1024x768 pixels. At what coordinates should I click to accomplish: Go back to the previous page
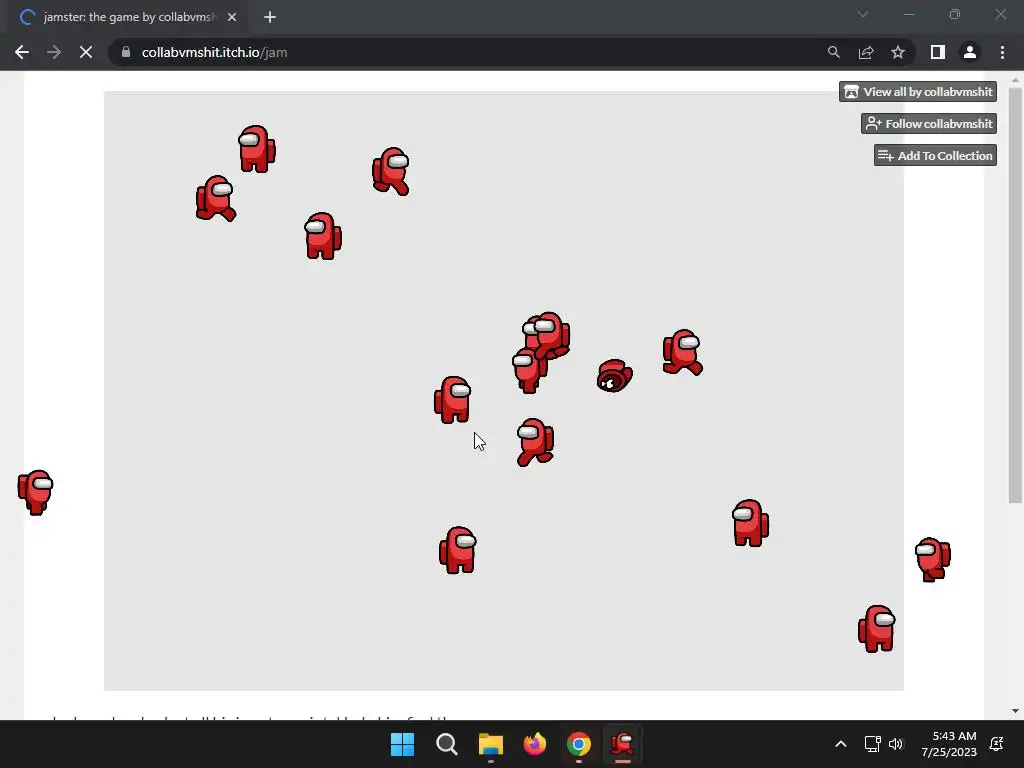22,52
